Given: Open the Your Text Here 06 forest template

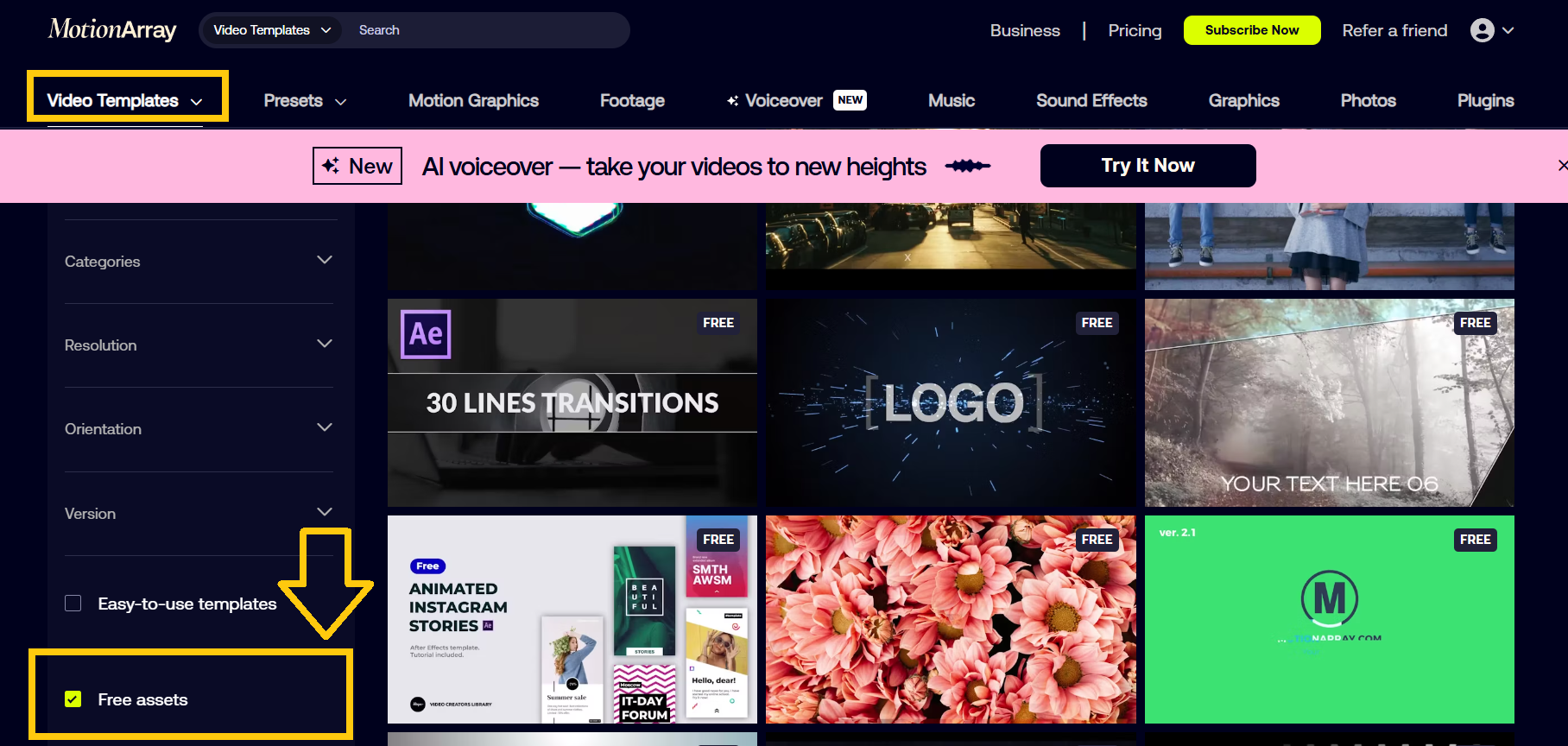Looking at the screenshot, I should click(1329, 402).
